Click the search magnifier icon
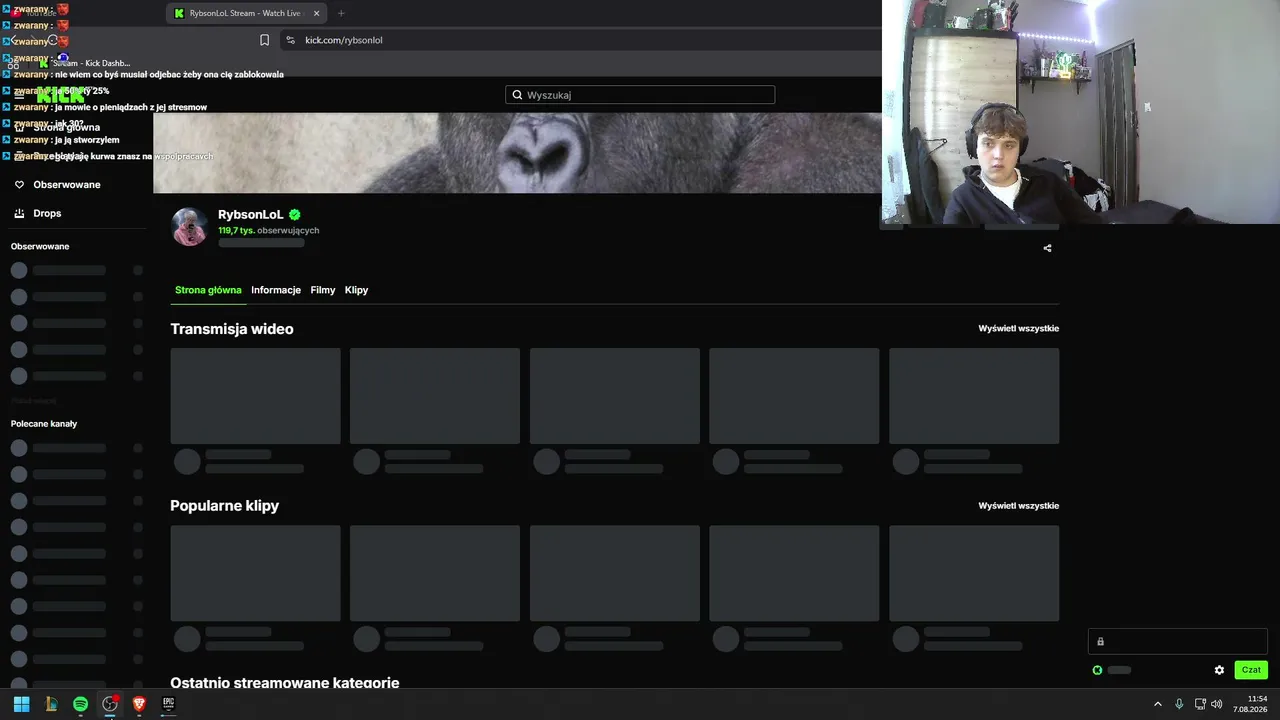The height and width of the screenshot is (720, 1280). (517, 95)
